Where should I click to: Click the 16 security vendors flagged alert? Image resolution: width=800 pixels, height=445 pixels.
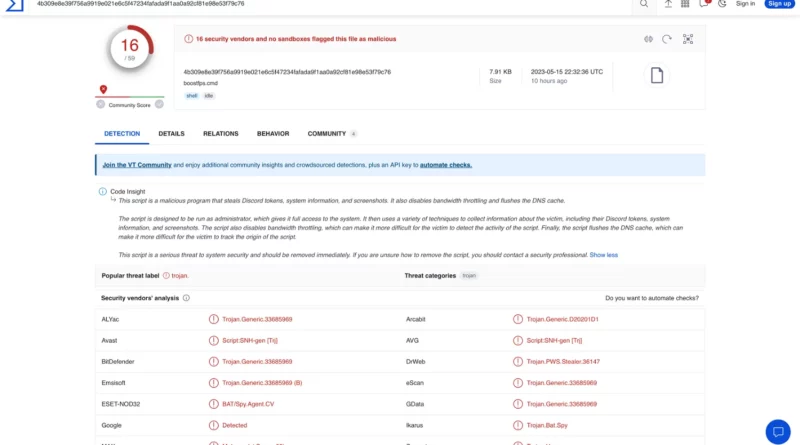[296, 39]
